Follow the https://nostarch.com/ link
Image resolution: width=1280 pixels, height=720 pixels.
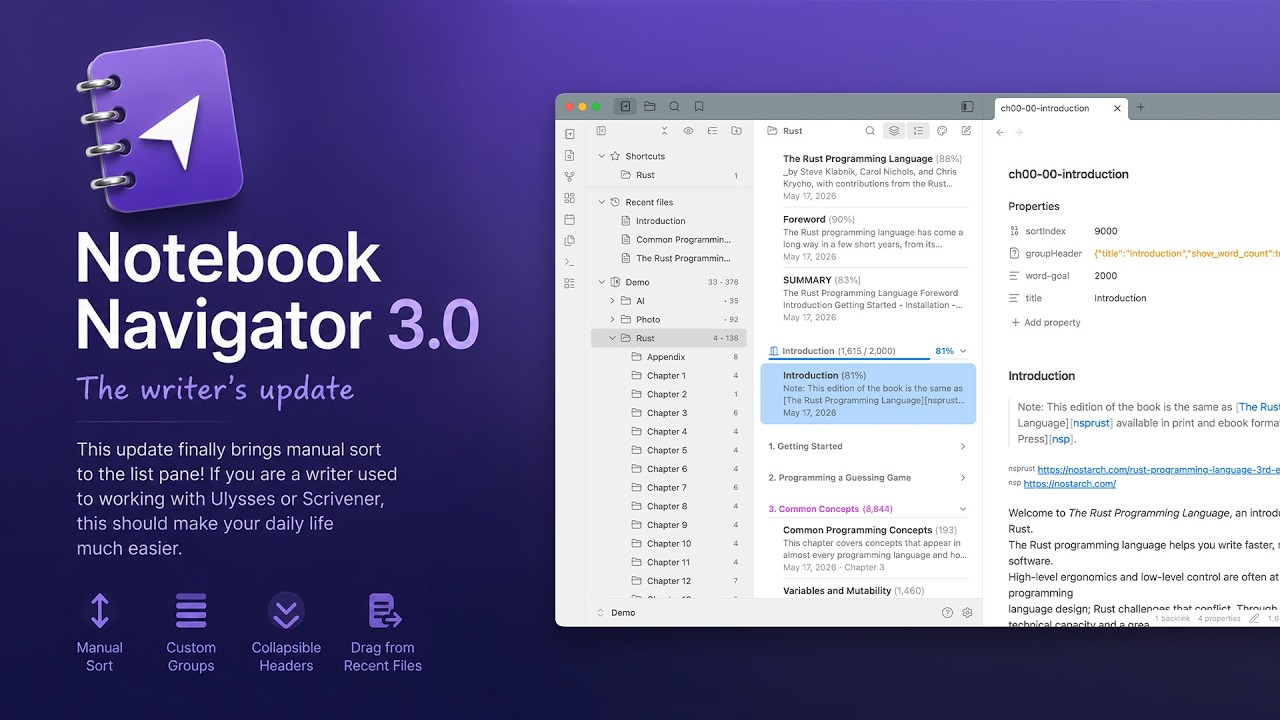pos(1069,484)
